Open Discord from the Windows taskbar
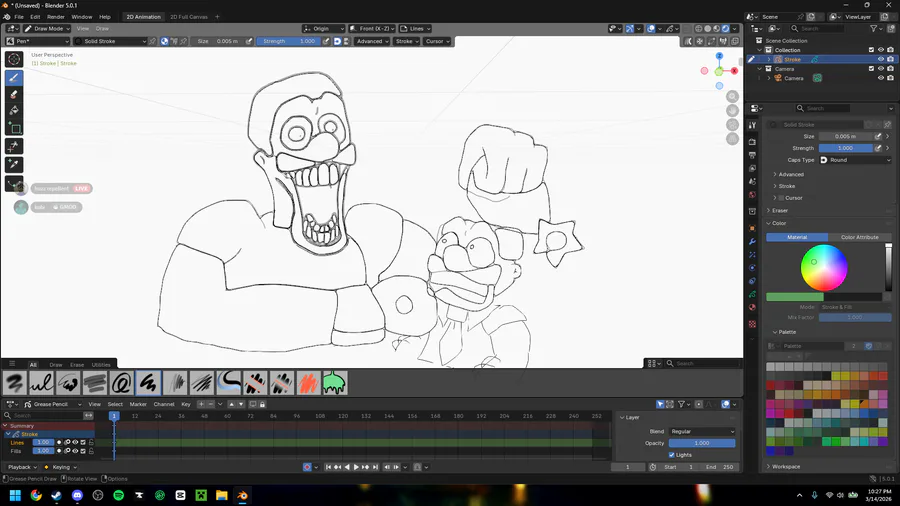This screenshot has height=506, width=900. (x=77, y=495)
